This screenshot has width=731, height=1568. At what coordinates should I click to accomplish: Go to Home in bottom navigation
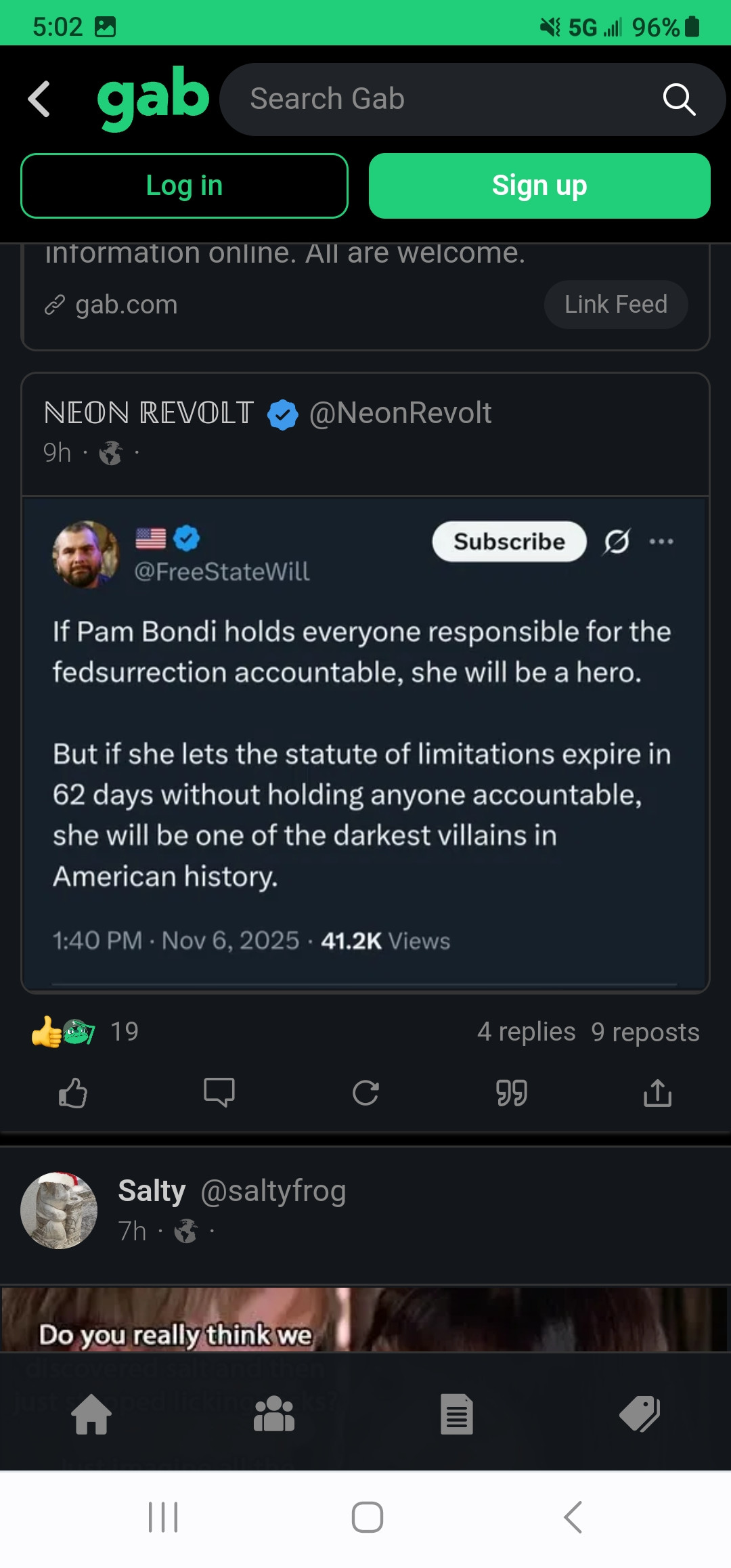[x=91, y=1414]
